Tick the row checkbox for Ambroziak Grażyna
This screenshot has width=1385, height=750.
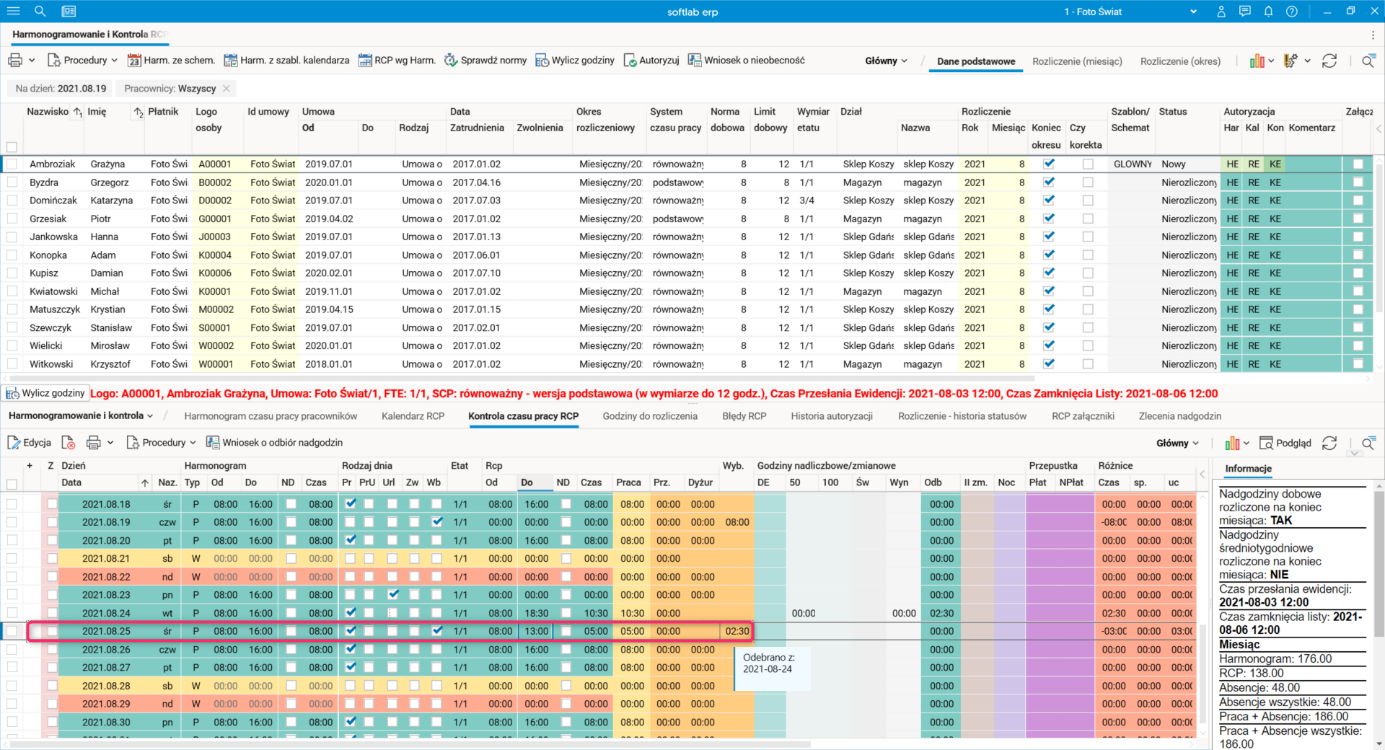coord(12,164)
